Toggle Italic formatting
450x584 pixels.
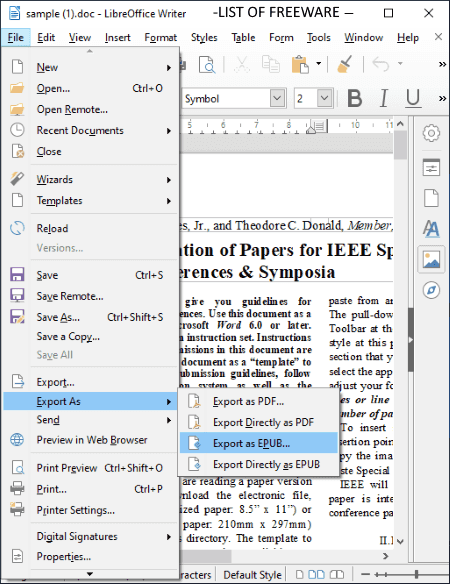(x=384, y=98)
